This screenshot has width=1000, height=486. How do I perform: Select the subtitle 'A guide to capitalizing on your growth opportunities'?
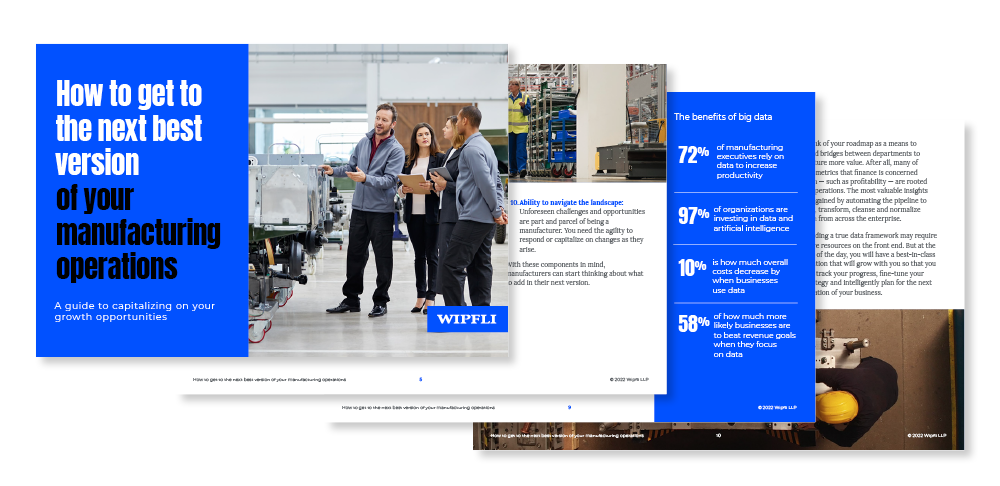tap(134, 311)
